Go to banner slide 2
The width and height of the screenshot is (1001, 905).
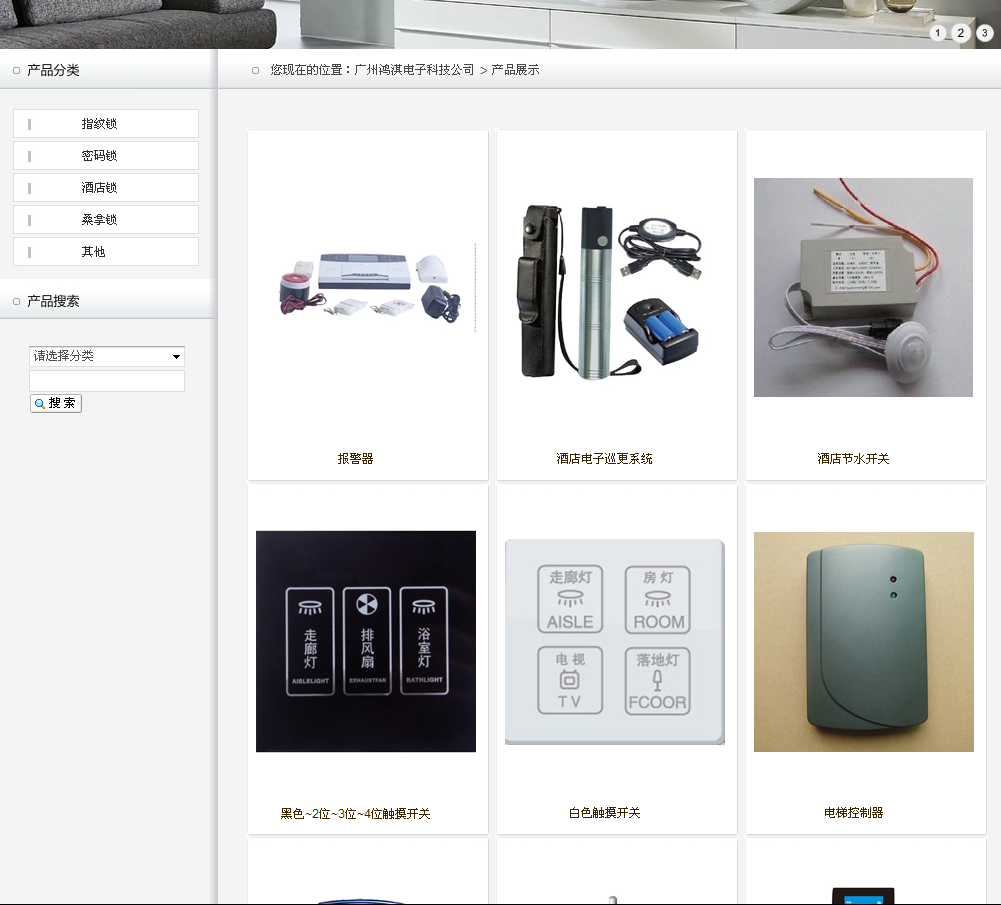pyautogui.click(x=961, y=33)
